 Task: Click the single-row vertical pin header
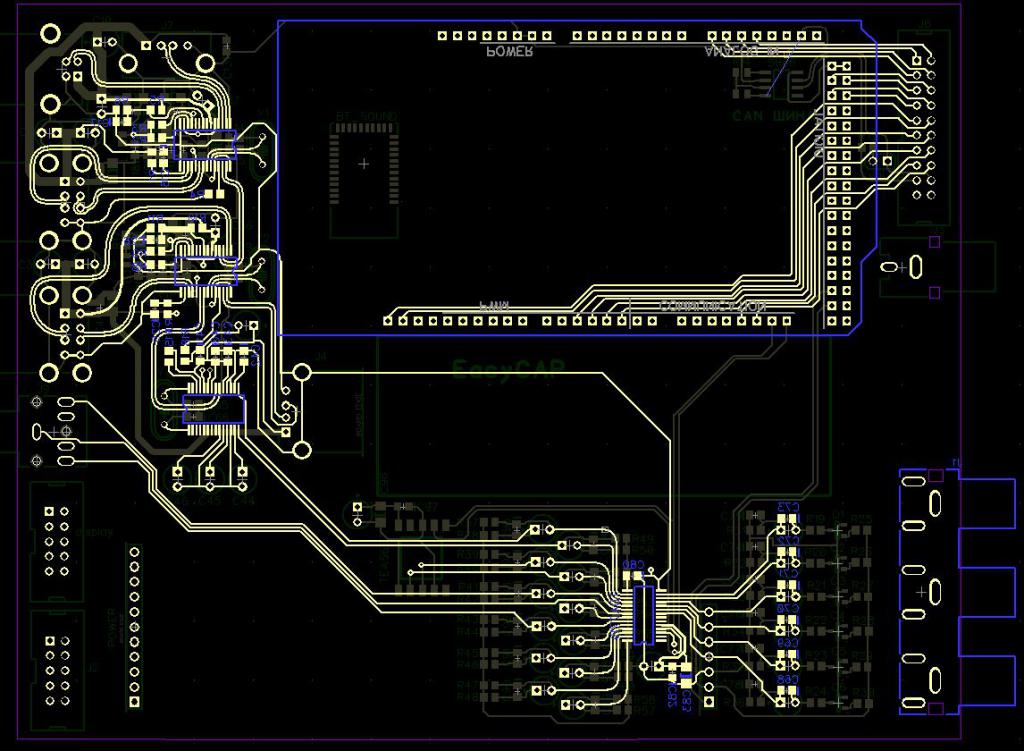134,625
